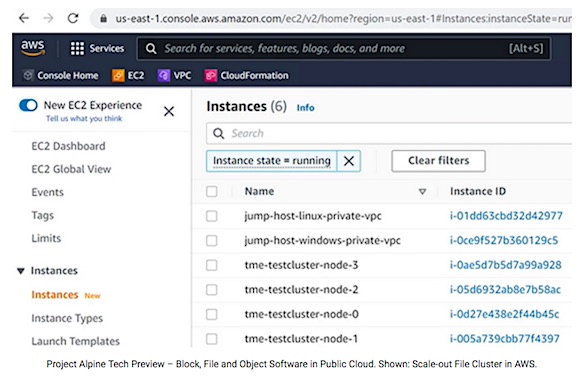Click the Console Home icon
580x377 pixels.
click(27, 75)
